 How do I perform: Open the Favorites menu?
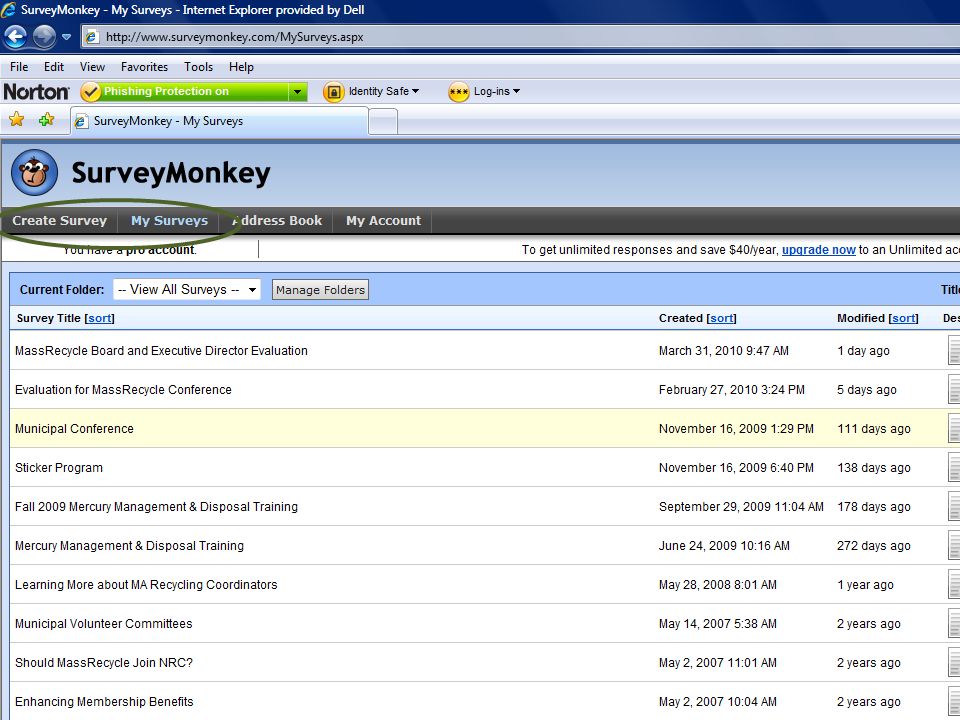144,67
